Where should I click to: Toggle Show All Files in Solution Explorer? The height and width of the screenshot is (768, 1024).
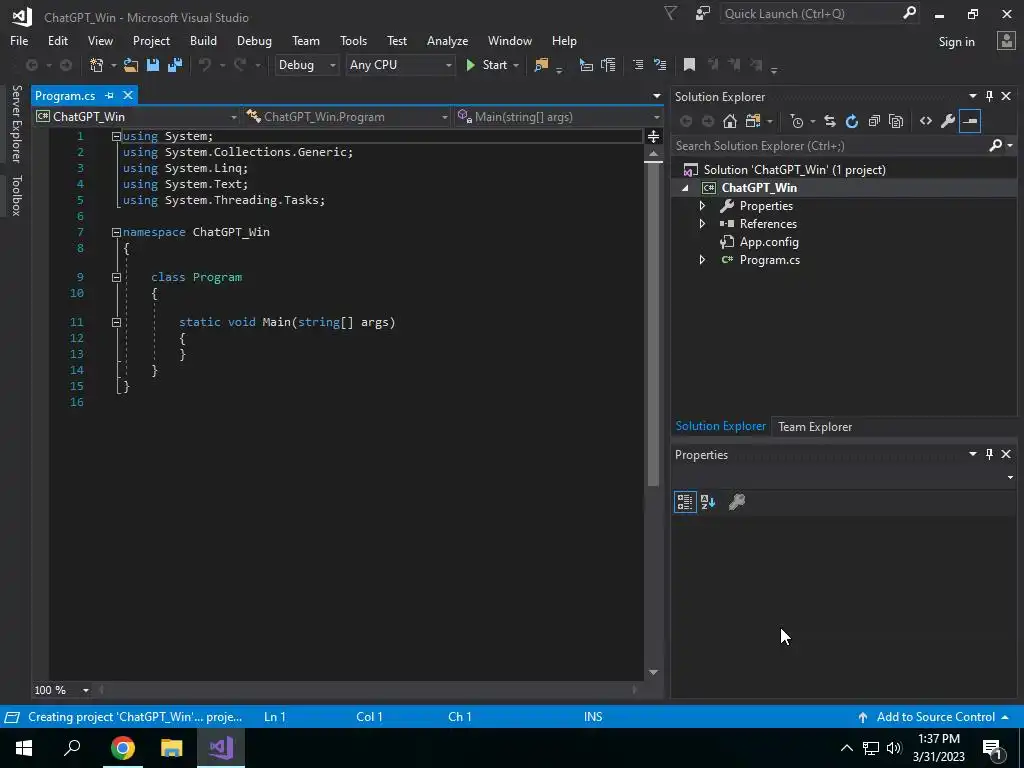(896, 121)
